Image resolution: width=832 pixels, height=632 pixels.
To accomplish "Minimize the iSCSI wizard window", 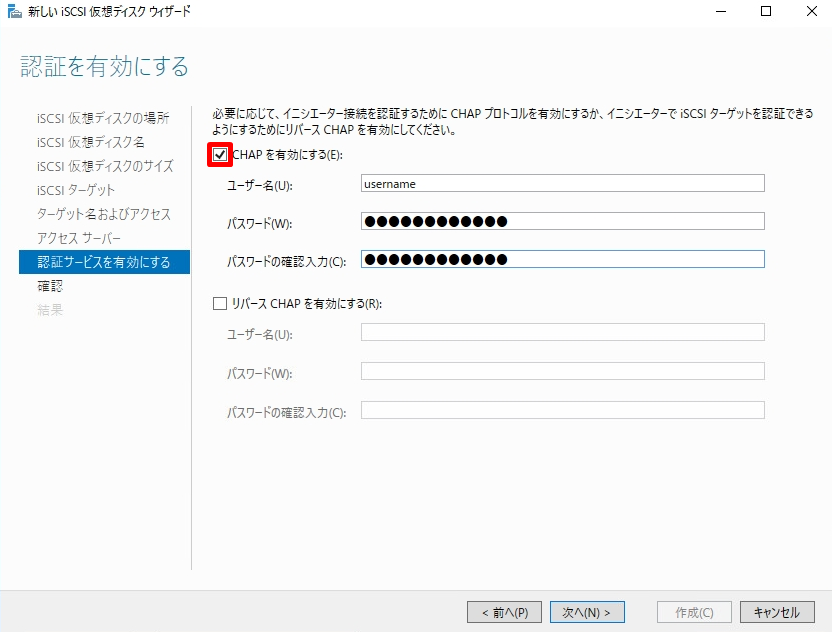I will click(721, 11).
